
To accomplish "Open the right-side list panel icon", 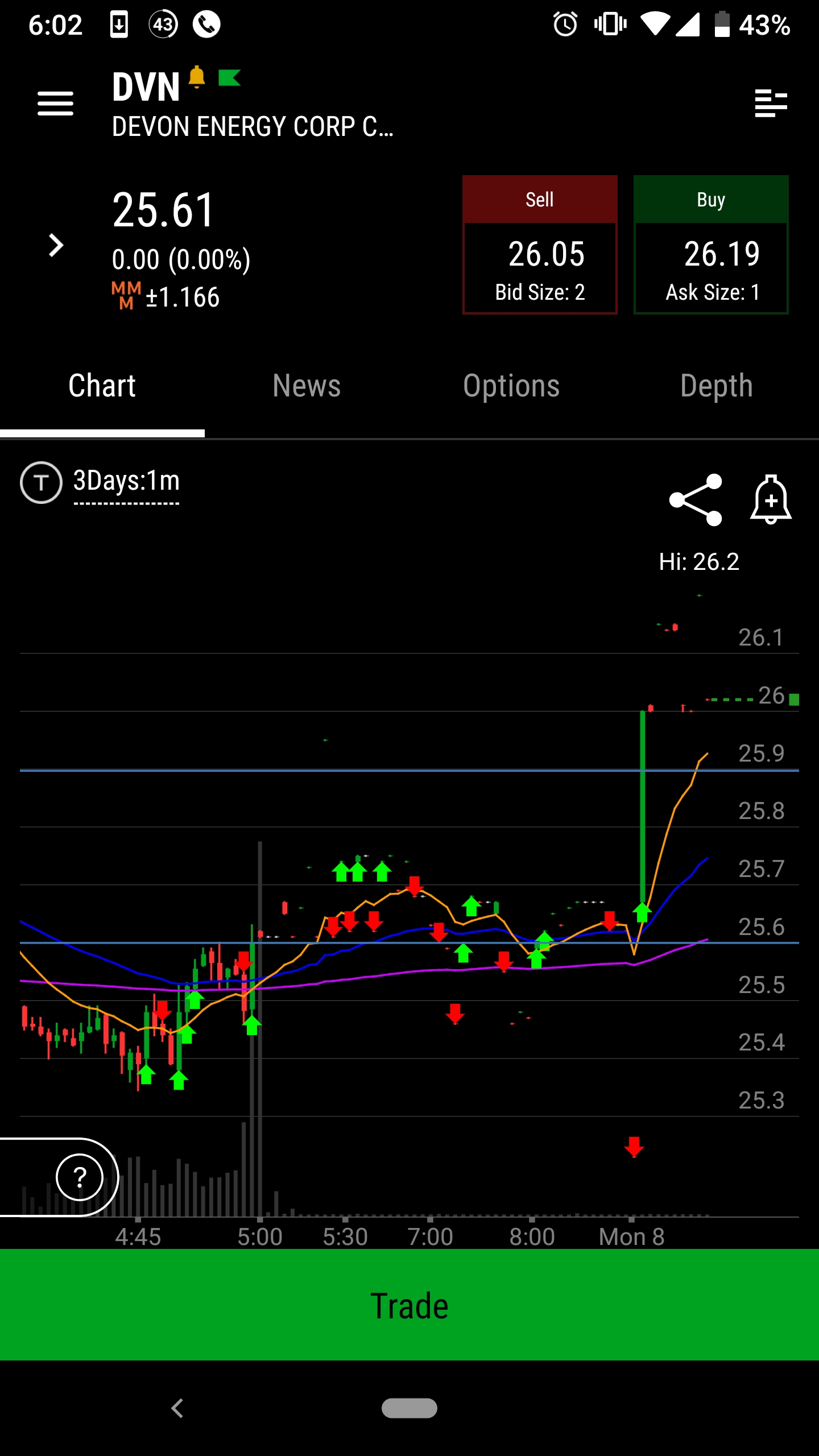I will (771, 104).
